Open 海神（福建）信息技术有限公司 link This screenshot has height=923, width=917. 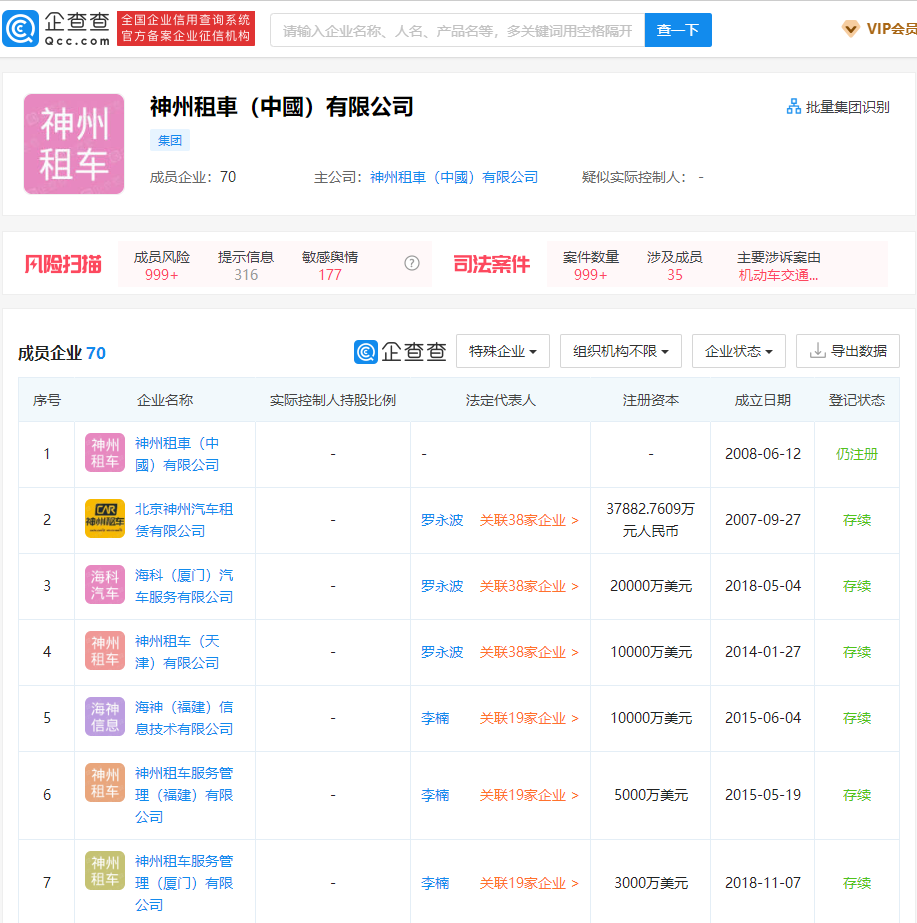(x=184, y=718)
